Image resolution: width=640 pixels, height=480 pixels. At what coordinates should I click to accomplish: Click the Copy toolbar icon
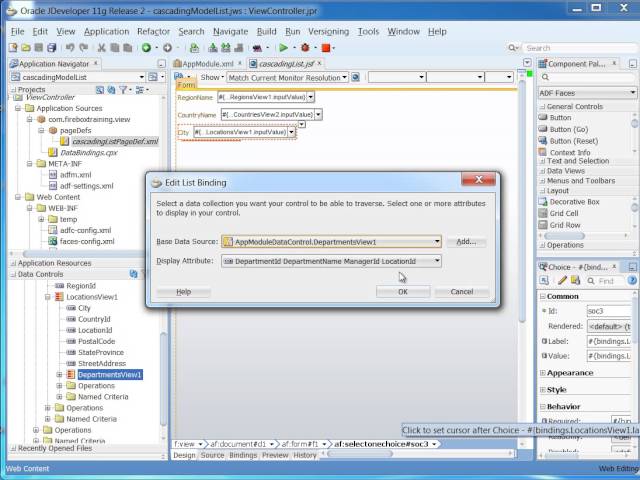[x=115, y=48]
